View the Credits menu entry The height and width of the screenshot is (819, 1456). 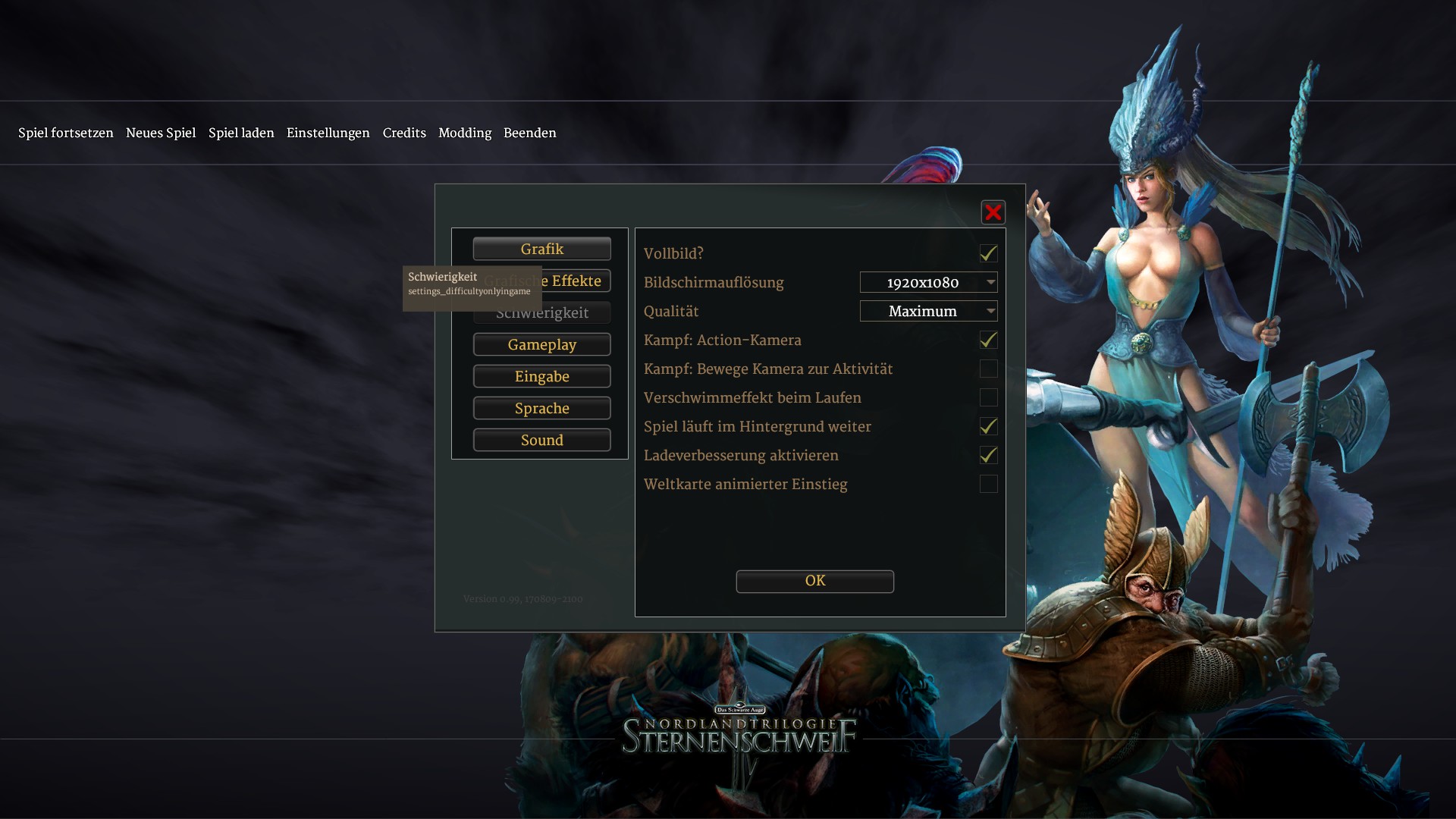(x=404, y=133)
